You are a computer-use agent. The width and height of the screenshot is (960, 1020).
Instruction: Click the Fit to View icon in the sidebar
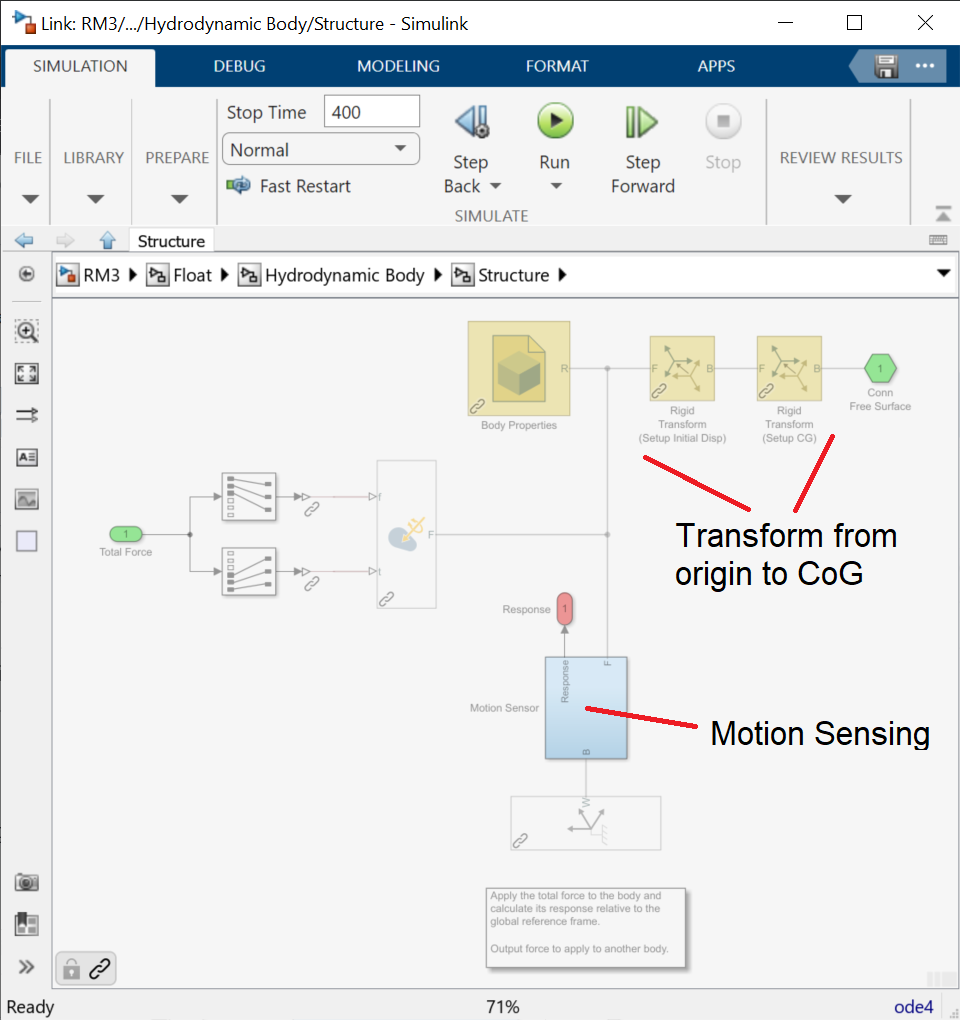pyautogui.click(x=27, y=373)
